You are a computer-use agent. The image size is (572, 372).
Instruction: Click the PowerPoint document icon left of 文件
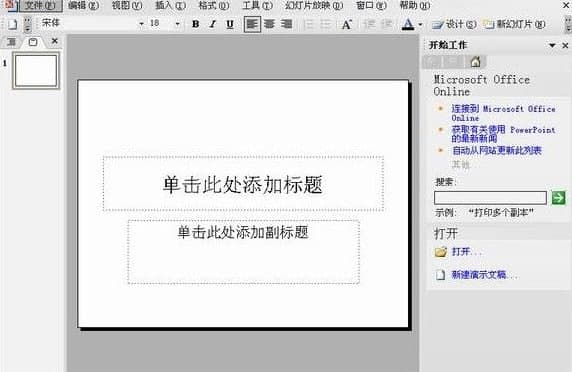[10, 5]
